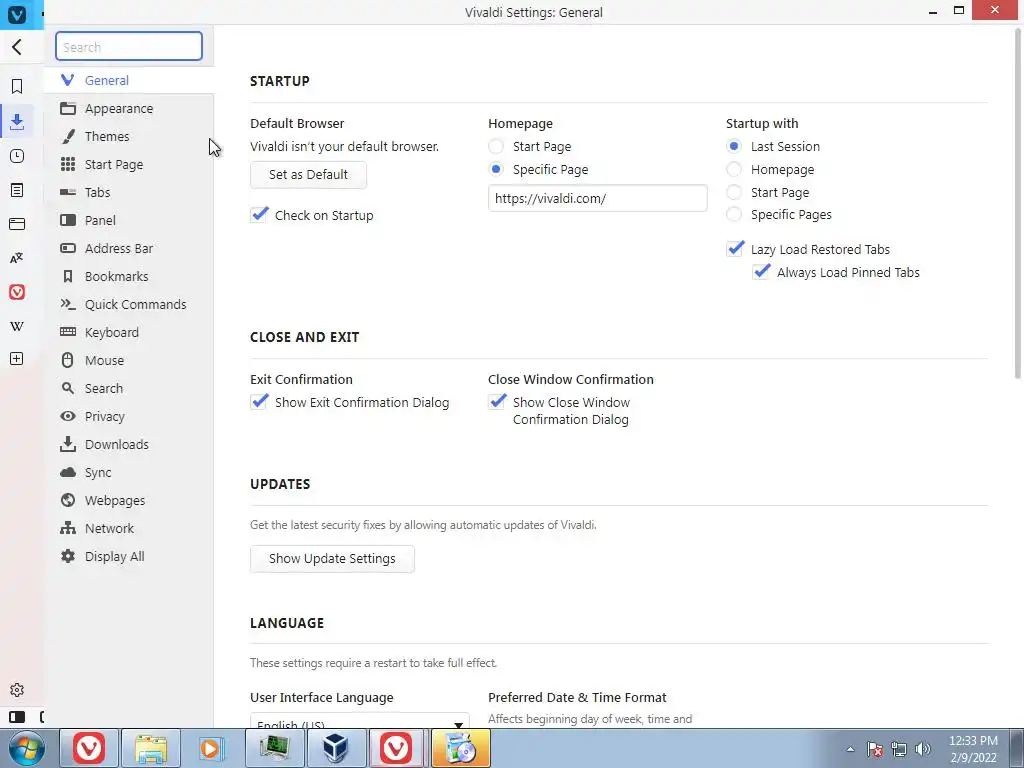Viewport: 1024px width, 768px height.
Task: Toggle Always Load Pinned Tabs
Action: coord(761,272)
